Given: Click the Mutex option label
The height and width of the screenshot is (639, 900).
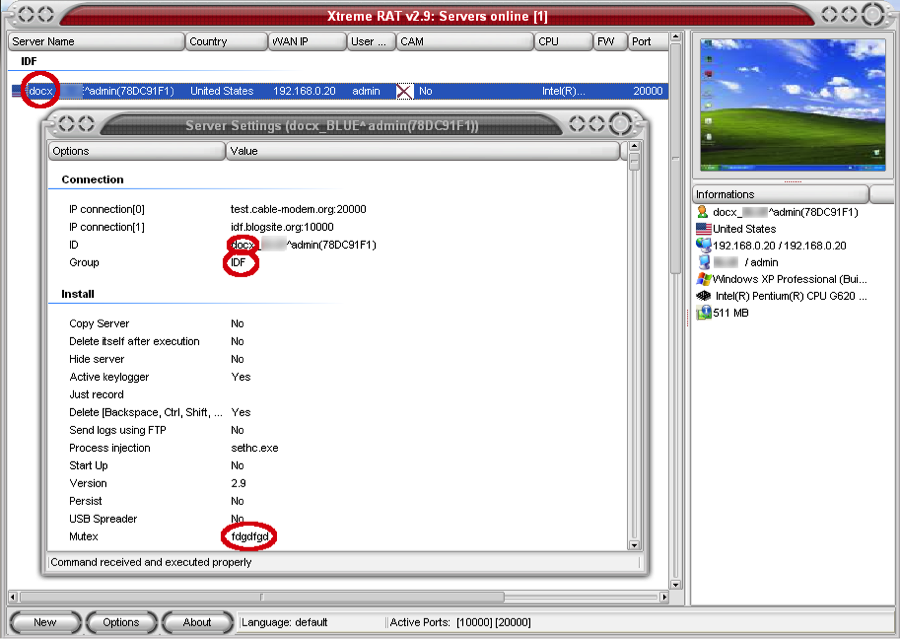Looking at the screenshot, I should click(x=84, y=537).
